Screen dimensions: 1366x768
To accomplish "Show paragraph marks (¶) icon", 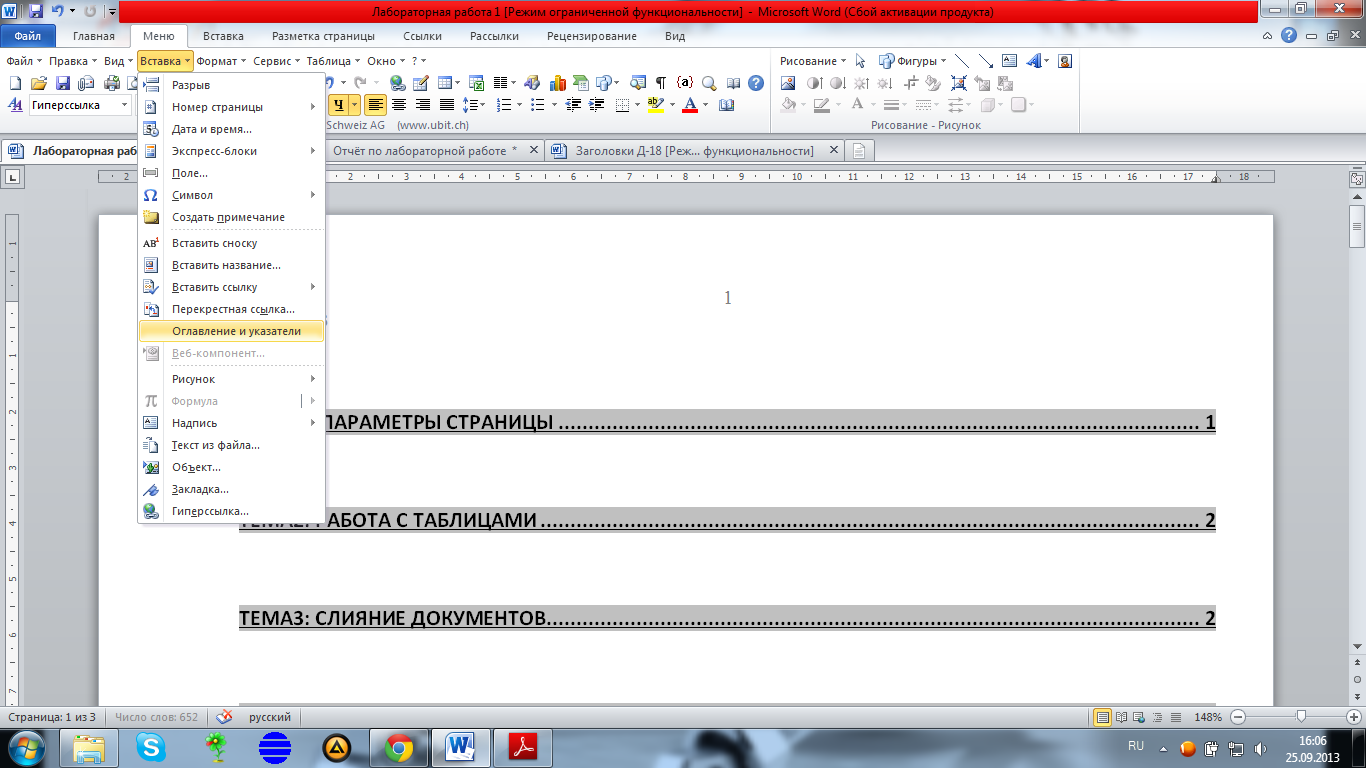I will (x=661, y=83).
